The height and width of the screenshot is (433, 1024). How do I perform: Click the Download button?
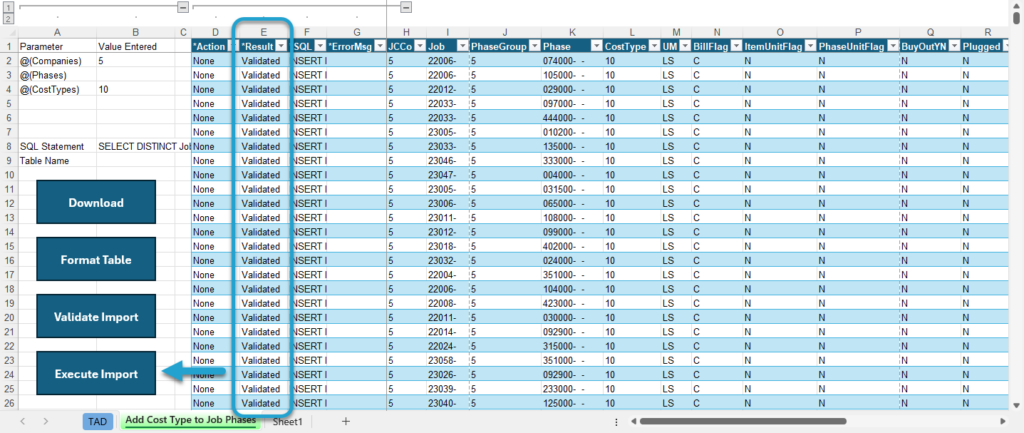coord(96,202)
